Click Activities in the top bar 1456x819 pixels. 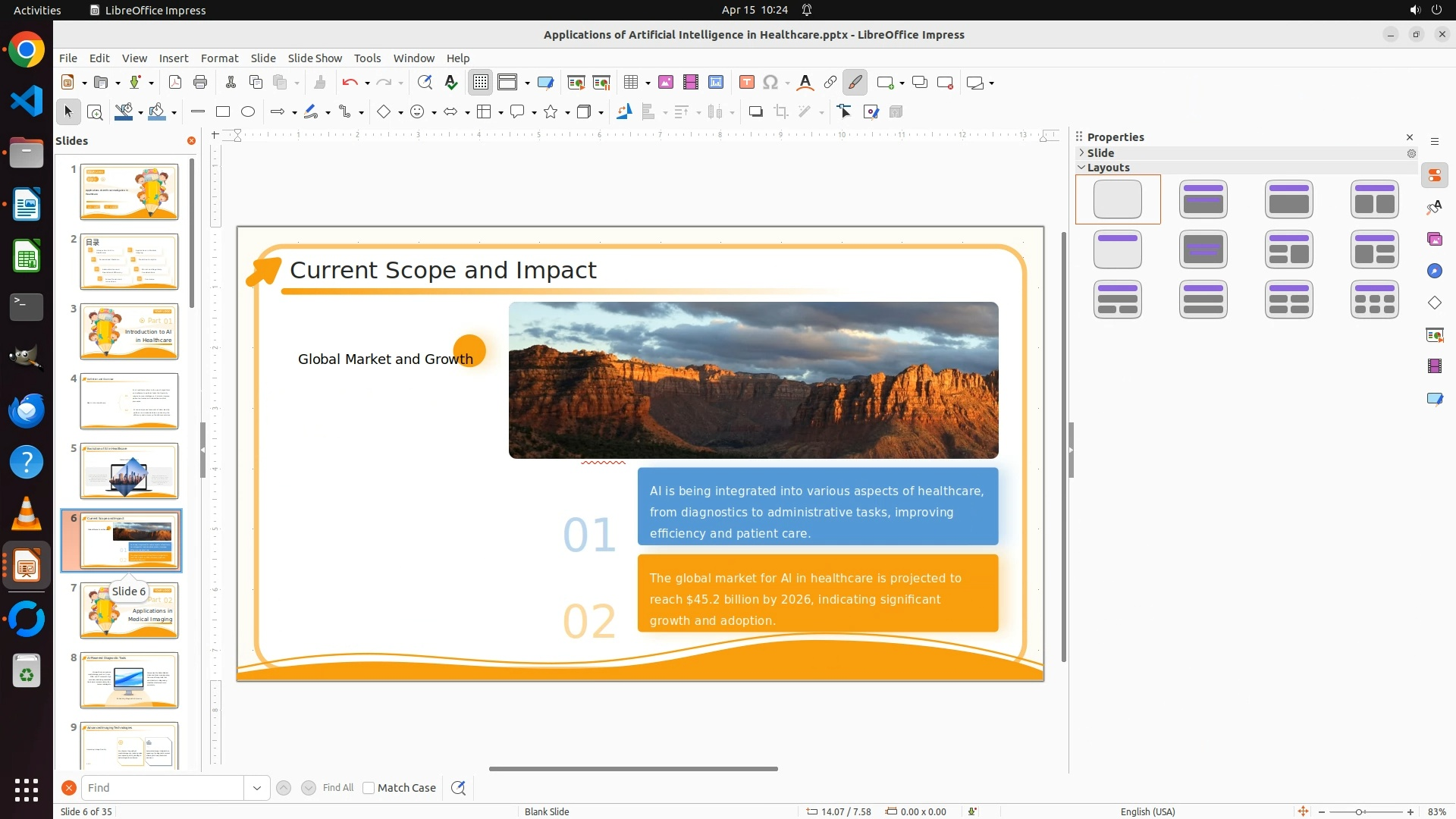click(x=37, y=10)
